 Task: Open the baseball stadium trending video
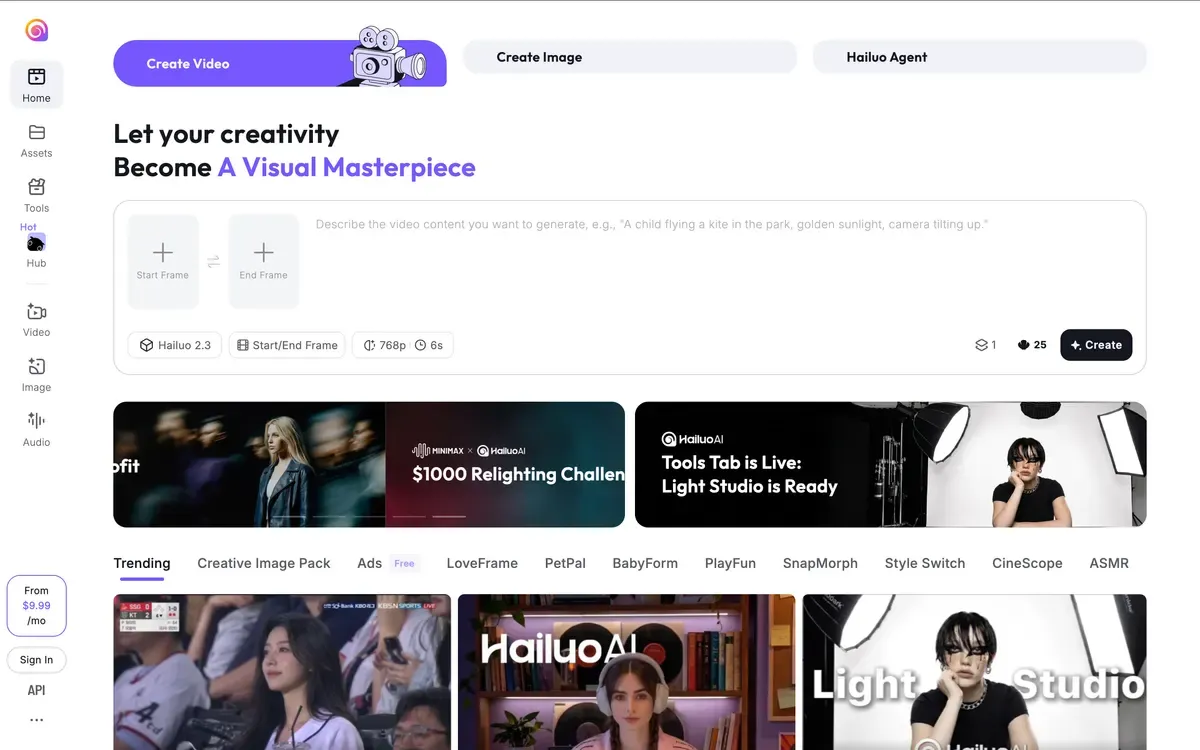282,672
